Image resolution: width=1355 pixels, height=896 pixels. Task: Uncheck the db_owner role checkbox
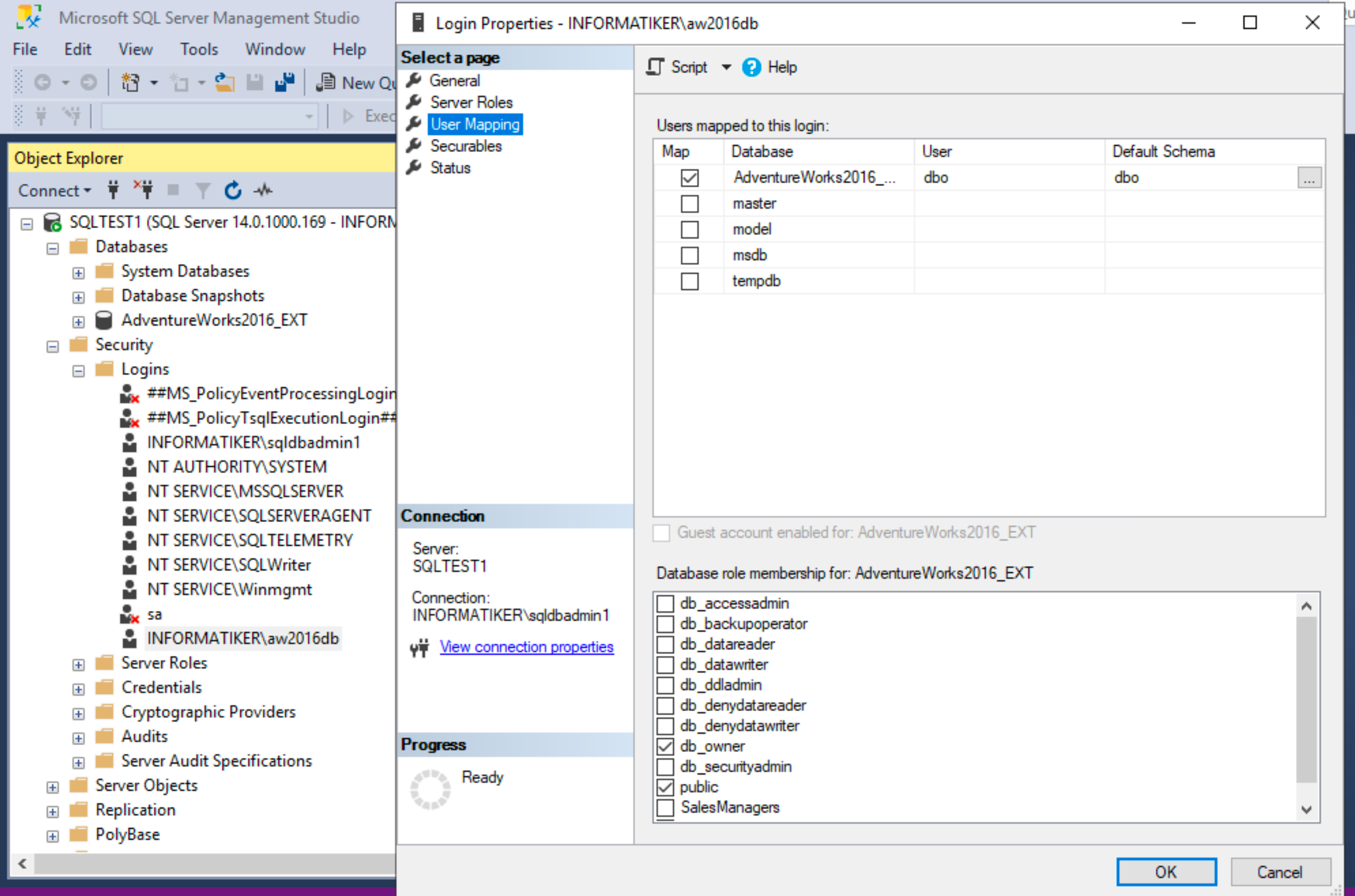click(x=665, y=747)
